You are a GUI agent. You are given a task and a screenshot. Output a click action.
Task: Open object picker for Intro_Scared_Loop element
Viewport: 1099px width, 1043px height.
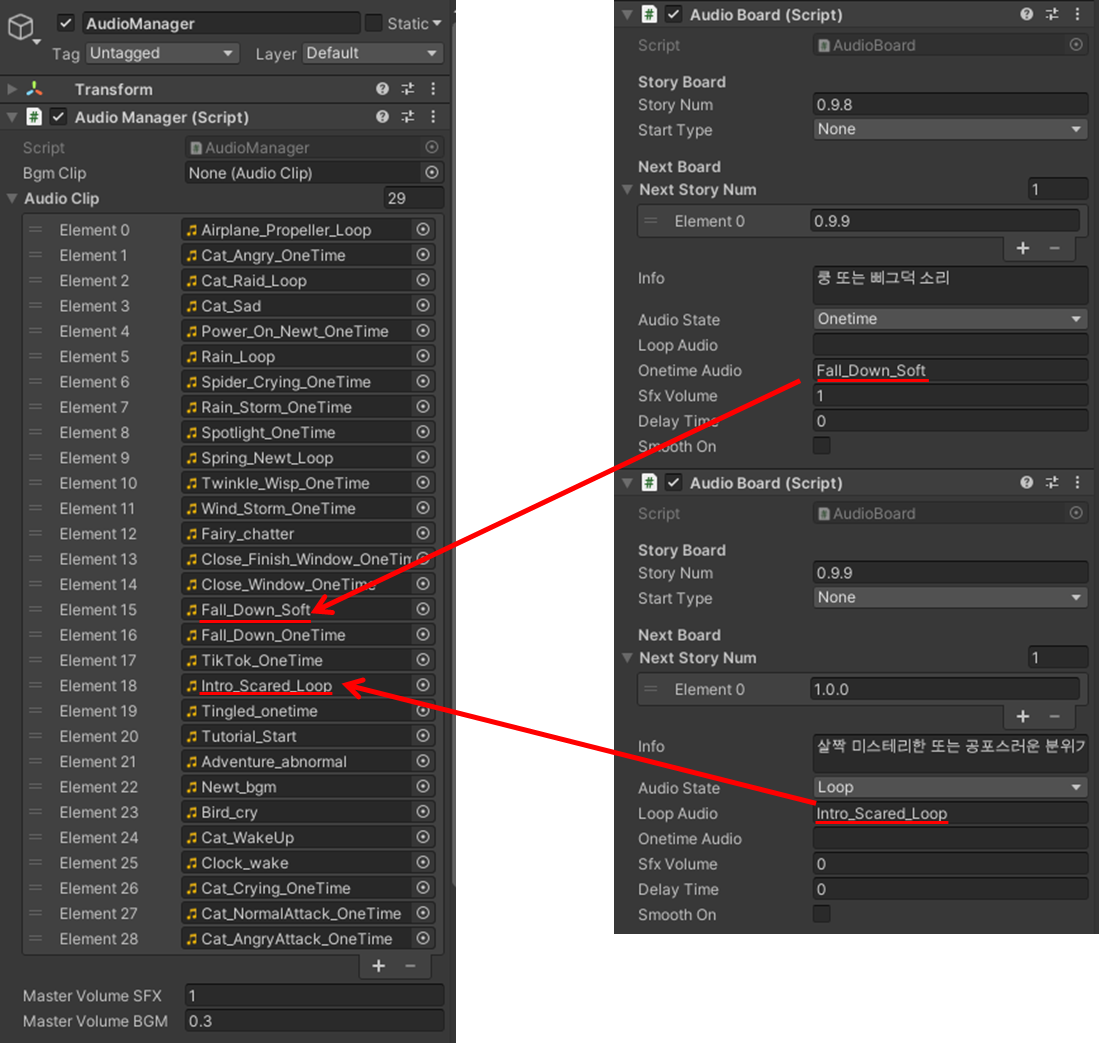423,685
